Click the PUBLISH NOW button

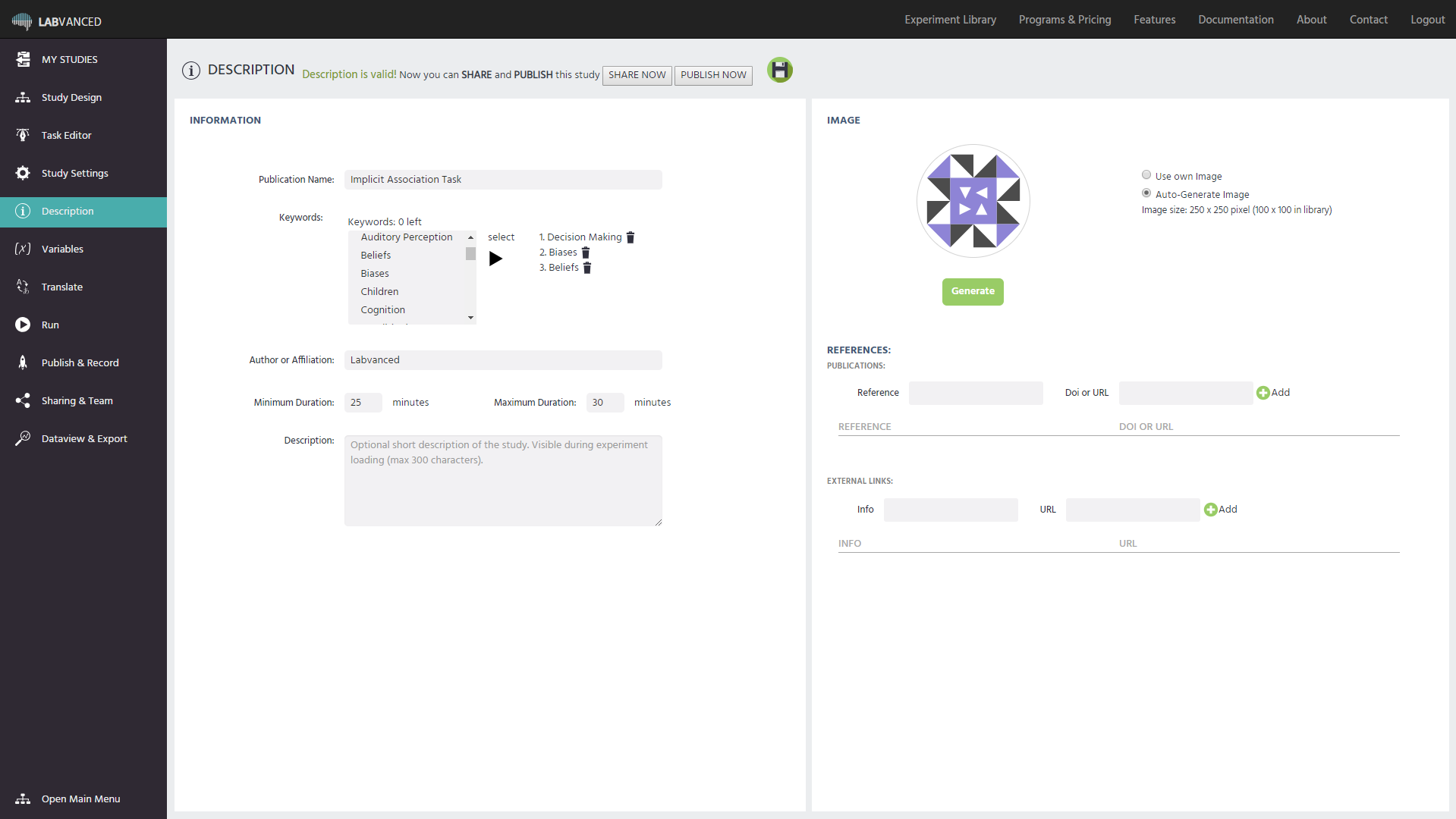(x=713, y=75)
